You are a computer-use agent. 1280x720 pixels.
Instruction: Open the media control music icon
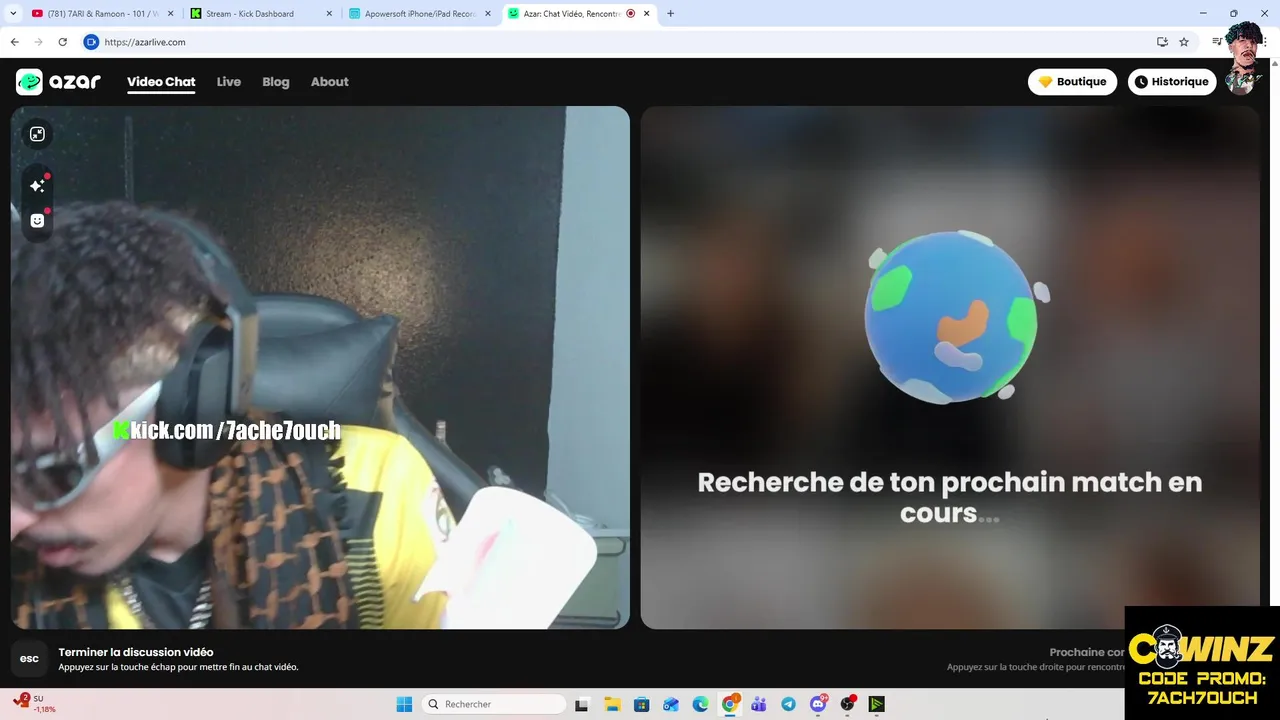[x=1216, y=42]
